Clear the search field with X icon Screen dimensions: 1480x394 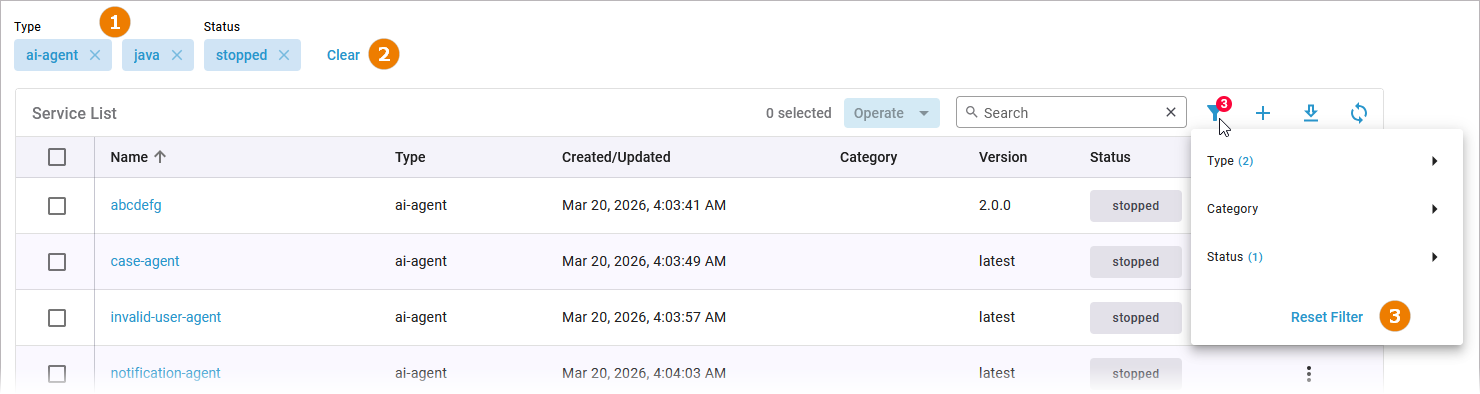click(x=1171, y=112)
